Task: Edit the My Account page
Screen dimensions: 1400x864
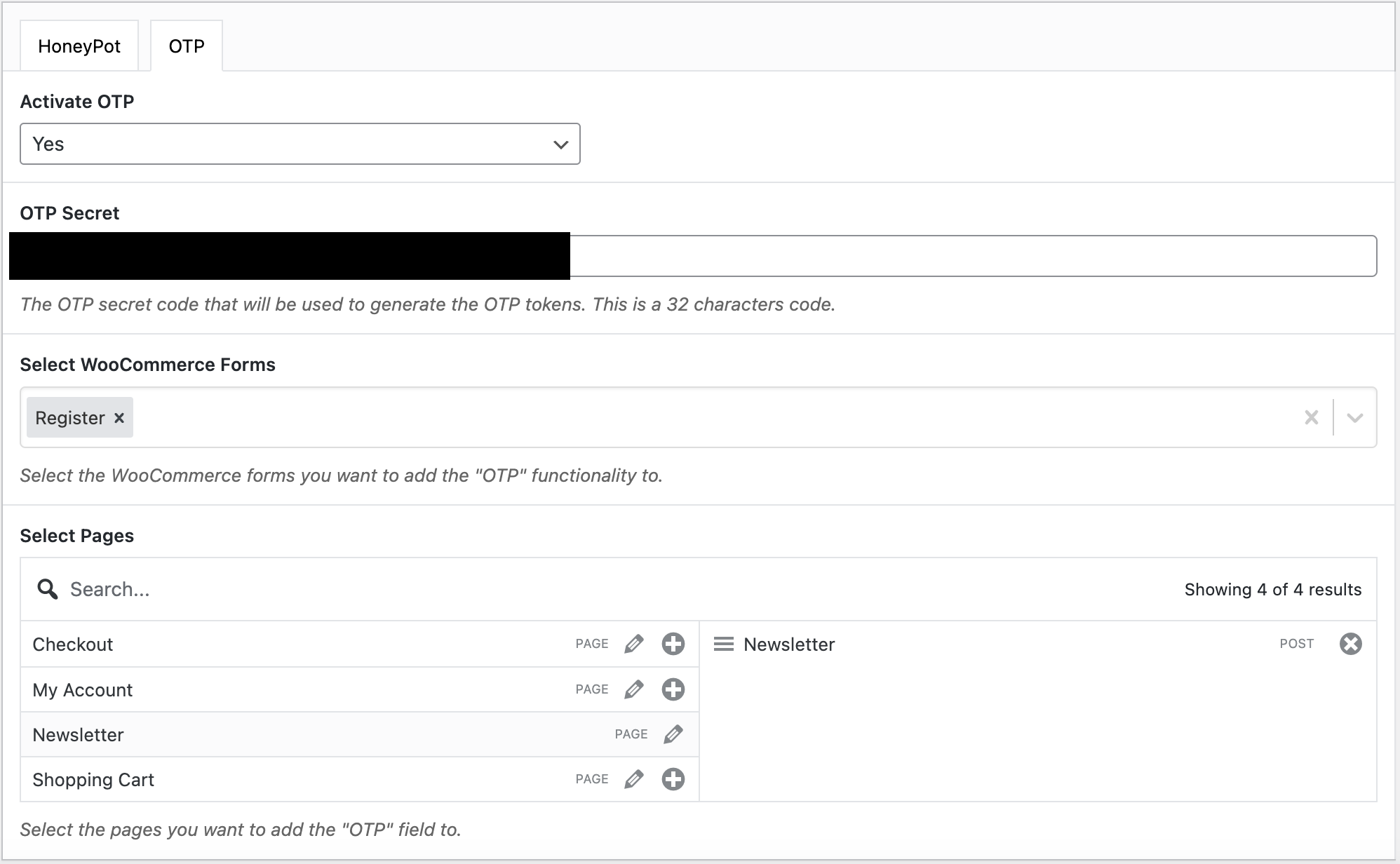Action: 634,689
